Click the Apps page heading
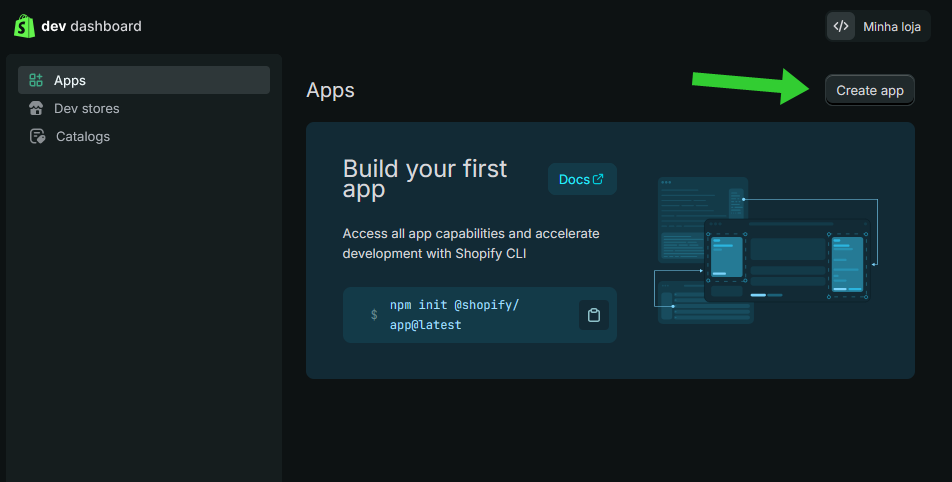 pyautogui.click(x=330, y=90)
